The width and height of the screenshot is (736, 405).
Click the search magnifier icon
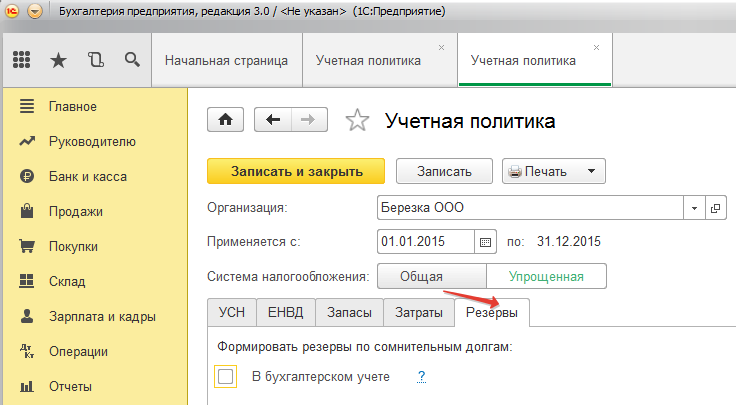(x=131, y=60)
